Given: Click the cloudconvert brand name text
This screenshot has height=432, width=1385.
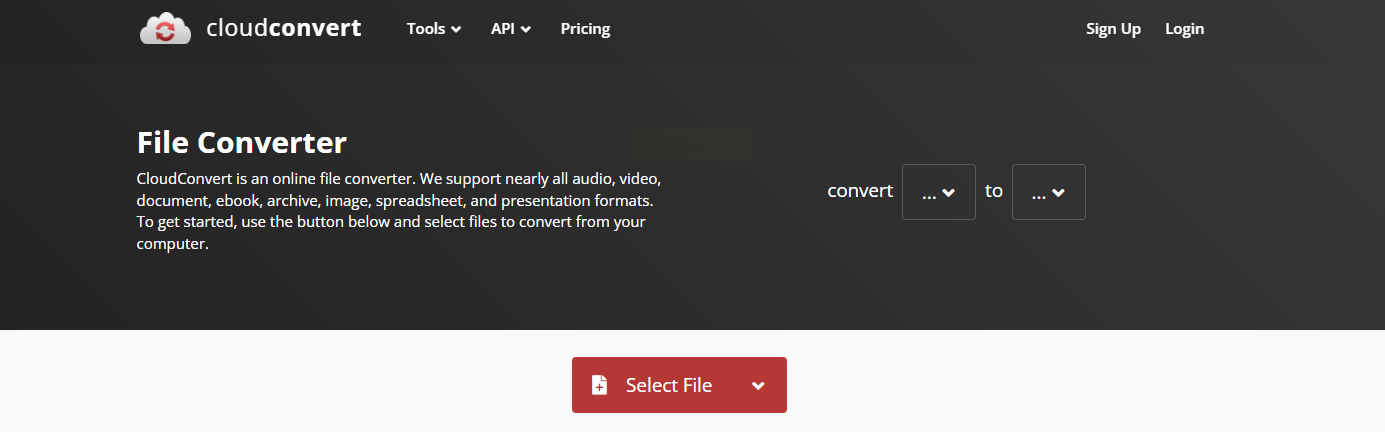Looking at the screenshot, I should pos(283,28).
